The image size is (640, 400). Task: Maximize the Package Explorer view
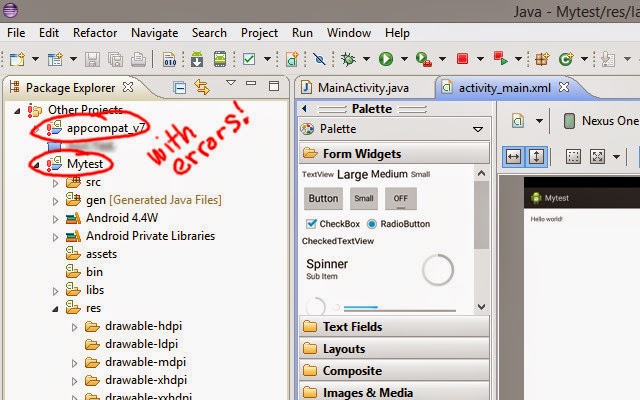coord(274,86)
